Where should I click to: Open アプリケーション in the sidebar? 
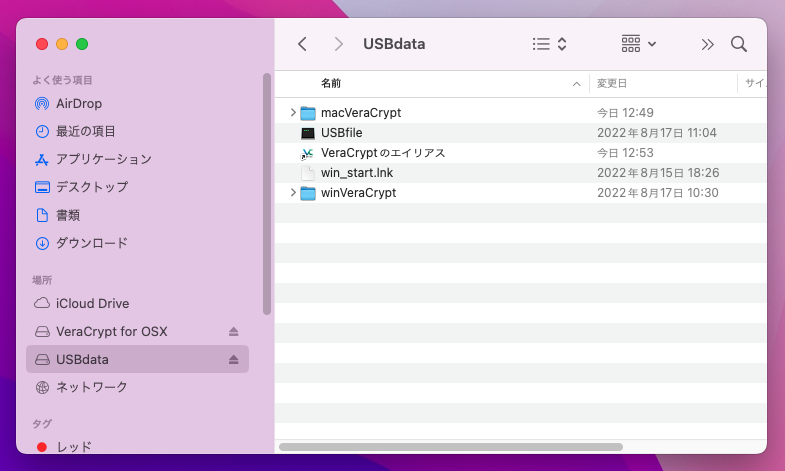click(103, 159)
